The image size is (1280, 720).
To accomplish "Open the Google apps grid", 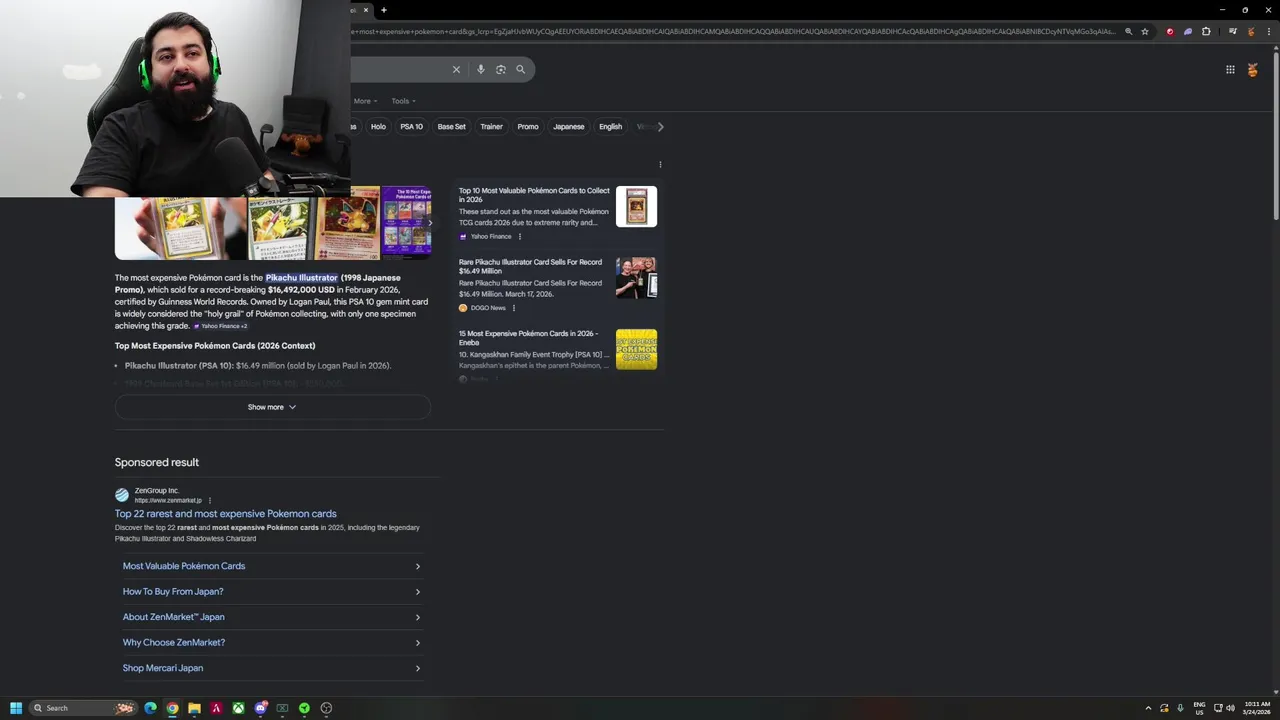I will 1230,69.
